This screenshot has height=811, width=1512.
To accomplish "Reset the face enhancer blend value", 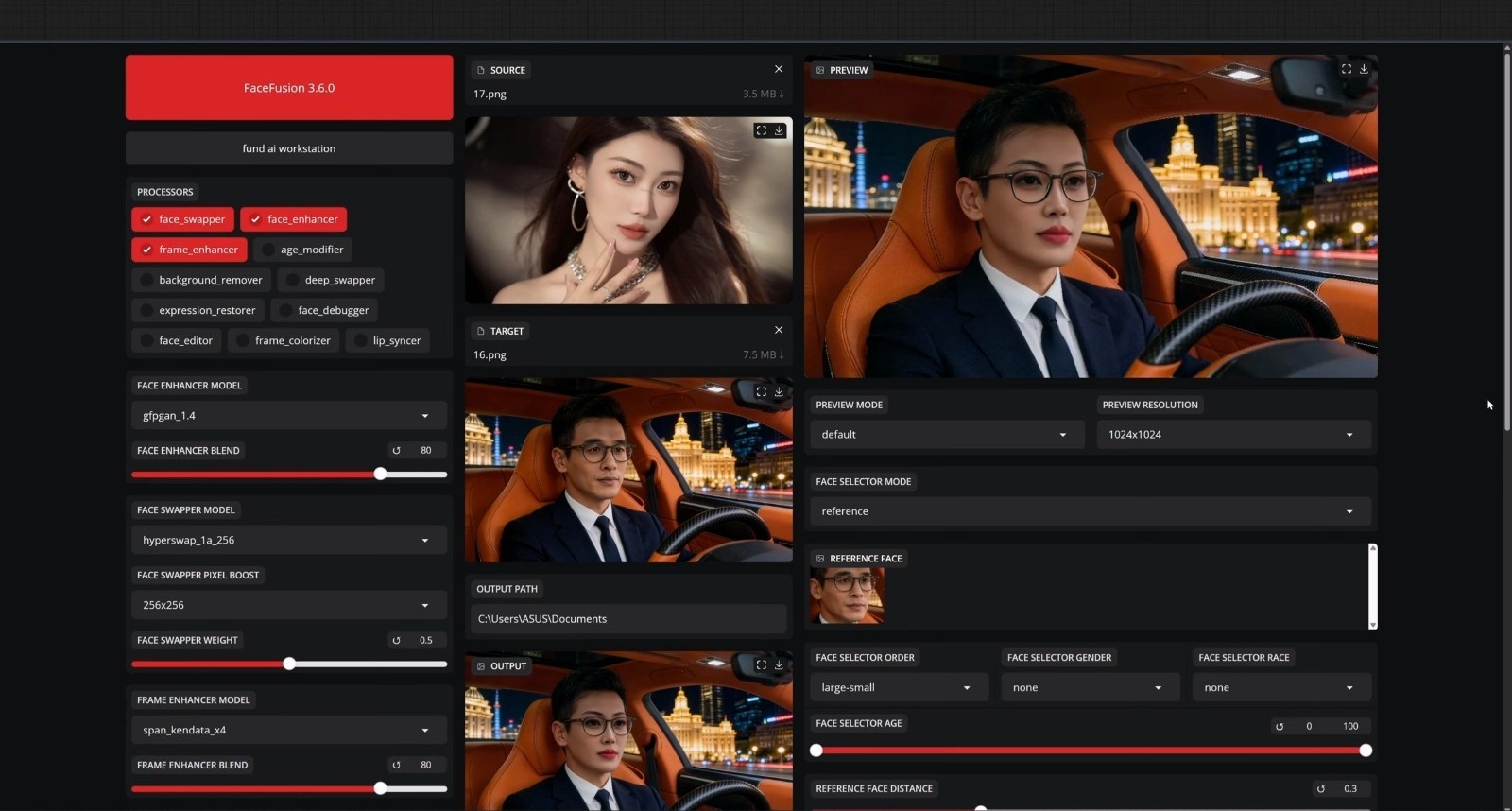I will (396, 451).
